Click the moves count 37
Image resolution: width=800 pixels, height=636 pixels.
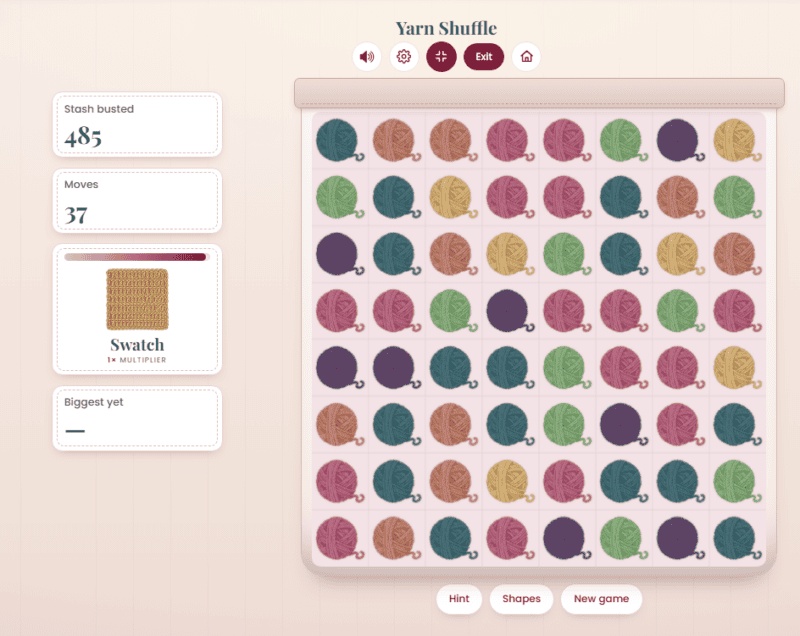[x=76, y=215]
